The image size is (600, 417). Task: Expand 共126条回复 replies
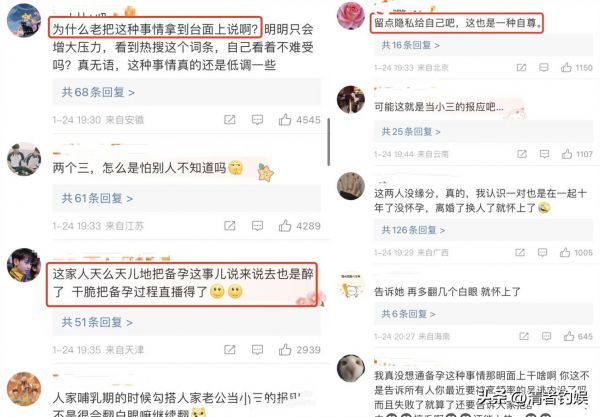(413, 230)
